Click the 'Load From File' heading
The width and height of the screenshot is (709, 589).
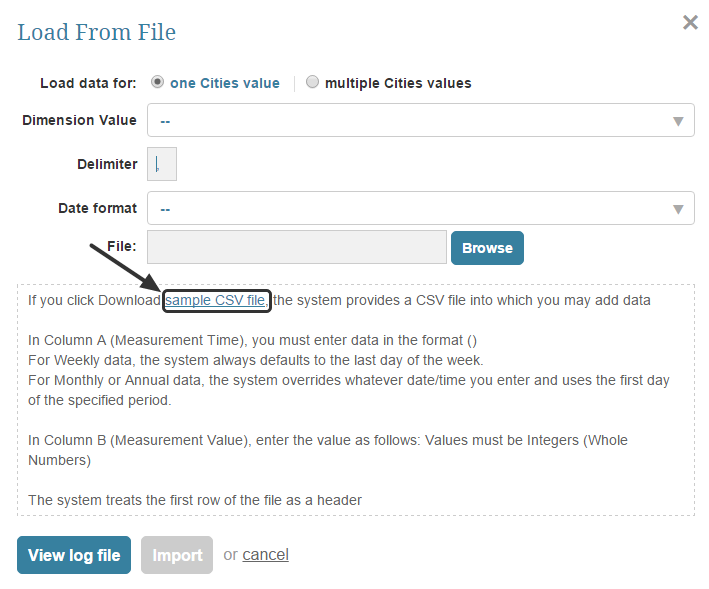(97, 32)
